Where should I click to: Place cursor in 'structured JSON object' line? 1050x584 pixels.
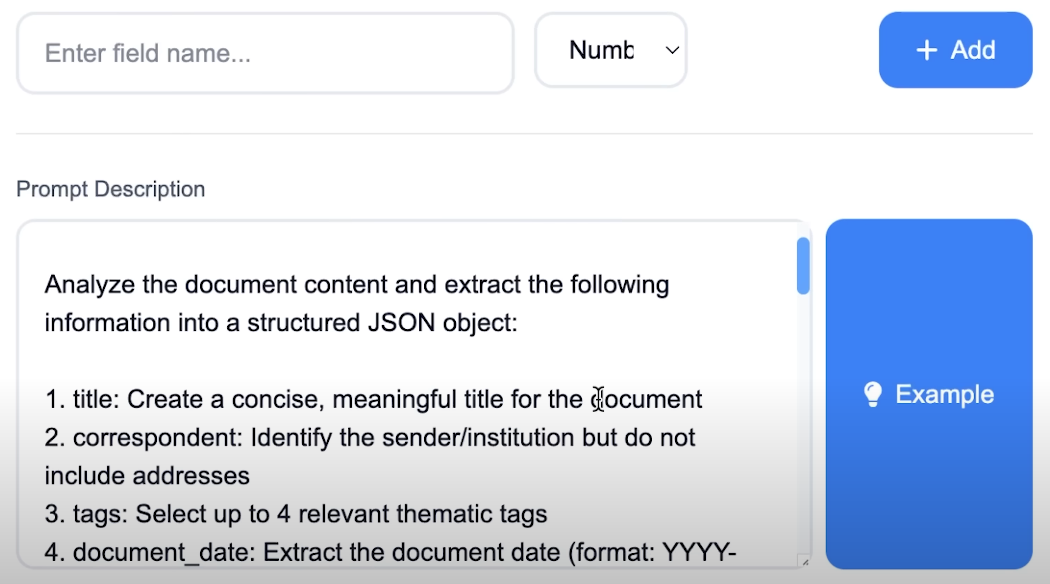[x=281, y=323]
